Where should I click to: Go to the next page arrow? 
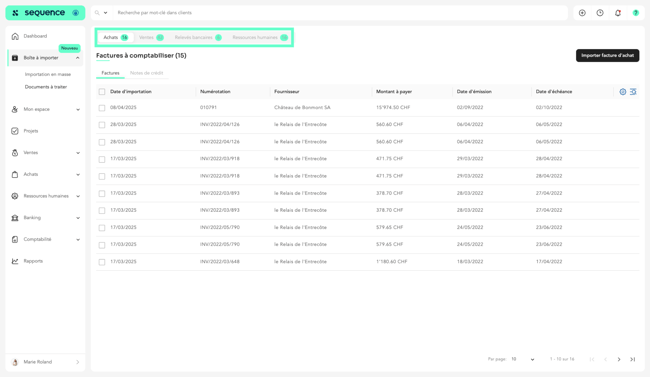619,359
